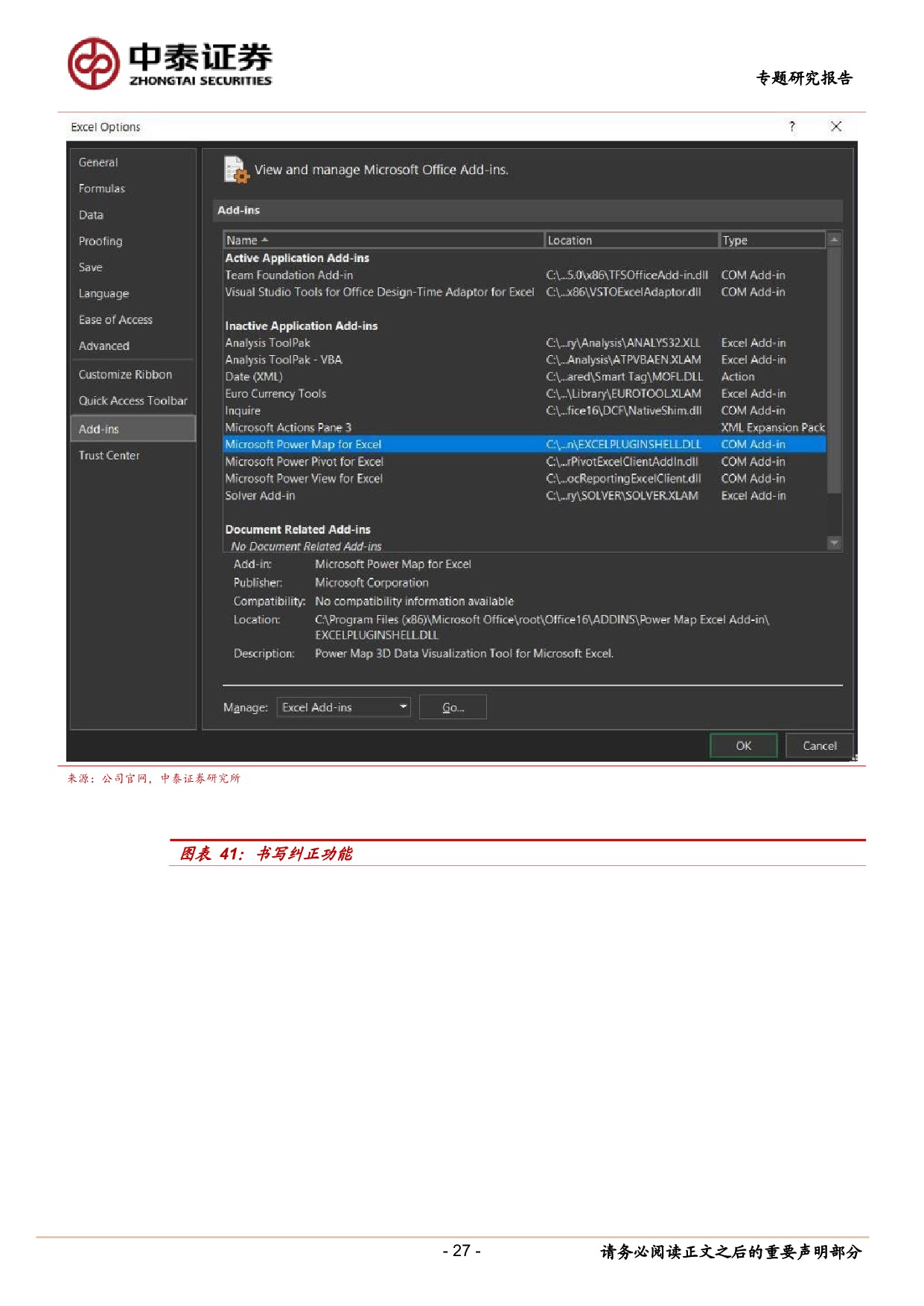Select Microsoft Power Pivot for Excel row
The width and height of the screenshot is (924, 1306).
coord(304,462)
